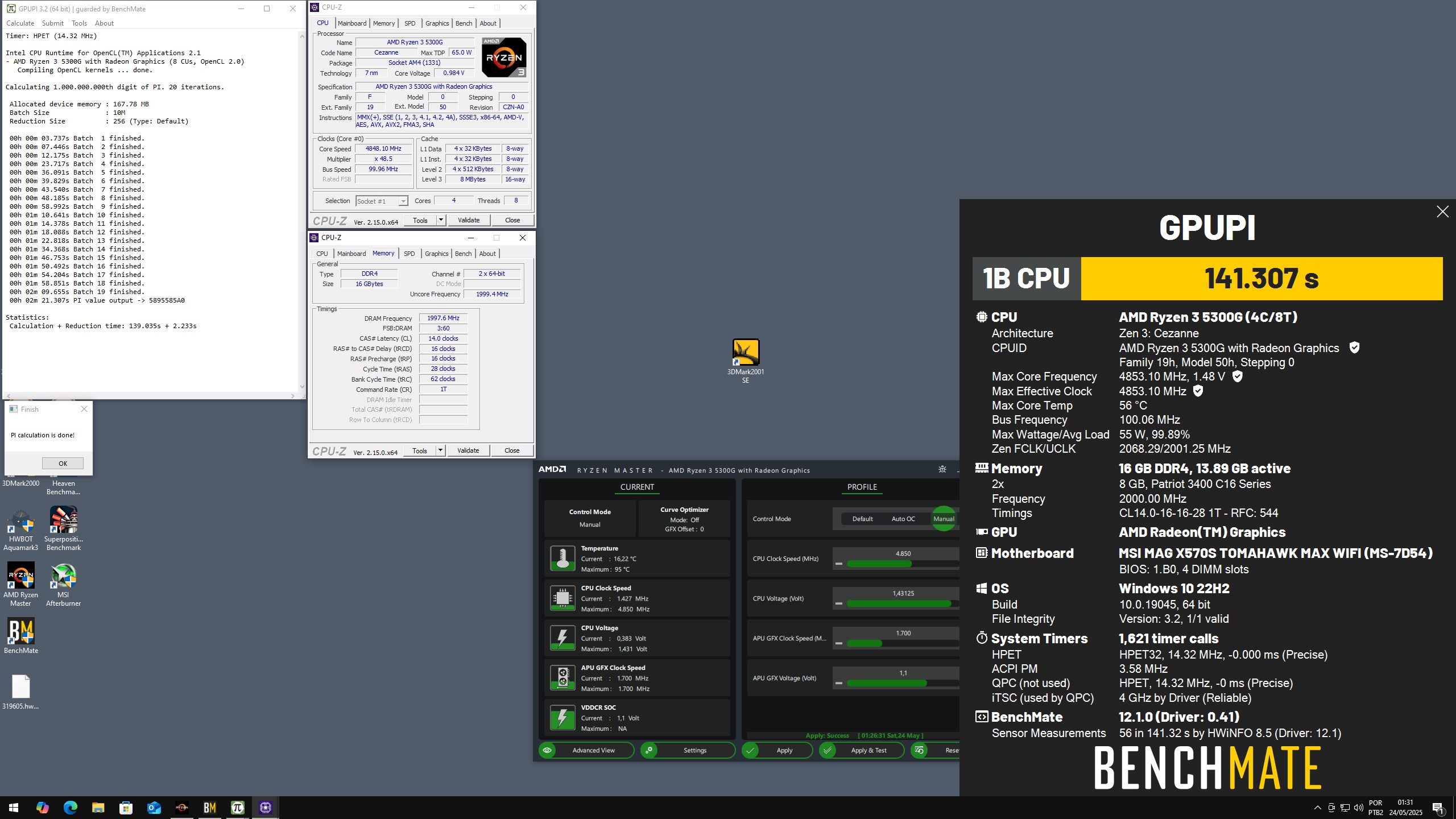Open the Tools menu in GPUPI

(79, 23)
